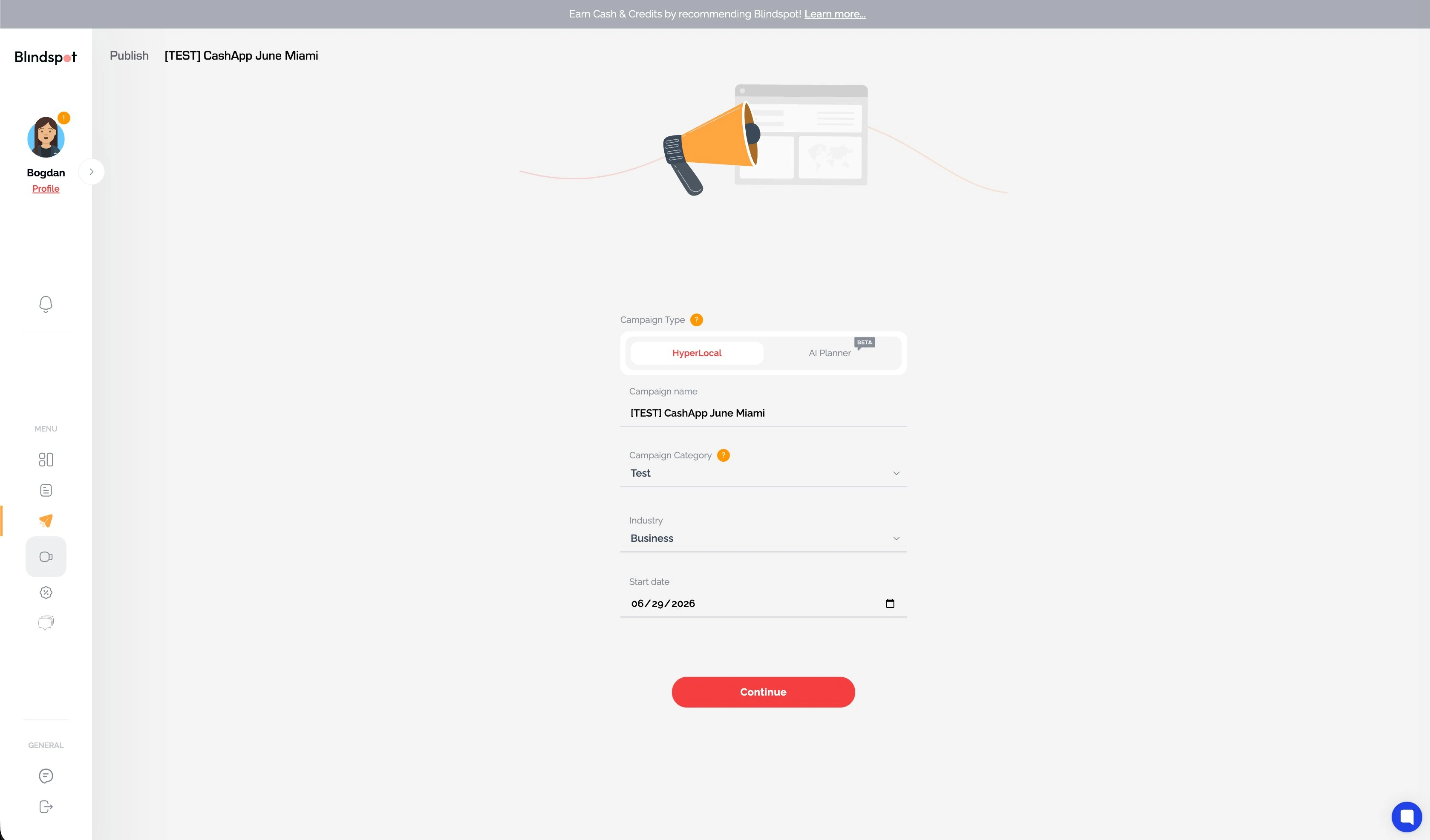Click Bogdan's profile avatar

[x=46, y=138]
